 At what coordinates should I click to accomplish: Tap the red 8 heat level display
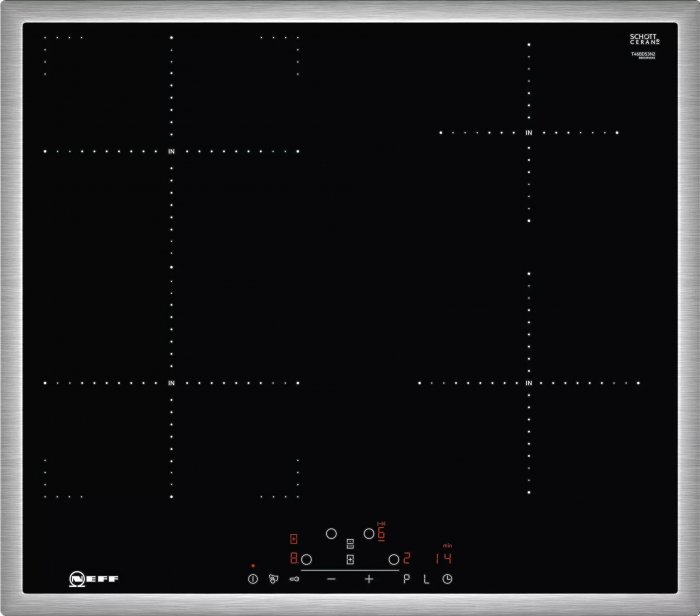[293, 559]
